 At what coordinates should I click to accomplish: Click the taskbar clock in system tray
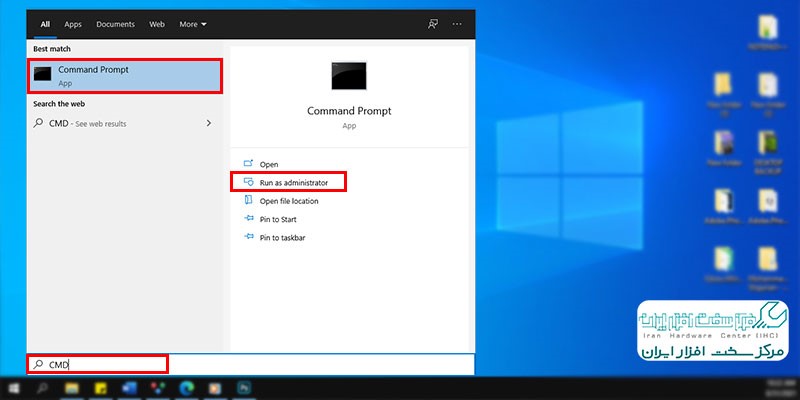780,389
